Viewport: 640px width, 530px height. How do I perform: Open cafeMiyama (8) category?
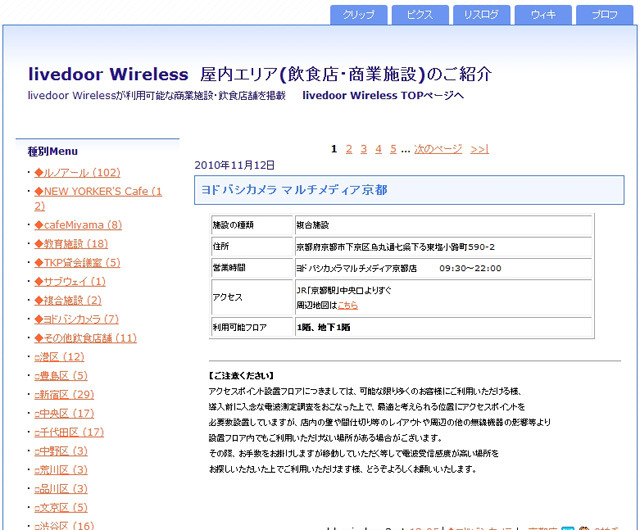pyautogui.click(x=78, y=225)
